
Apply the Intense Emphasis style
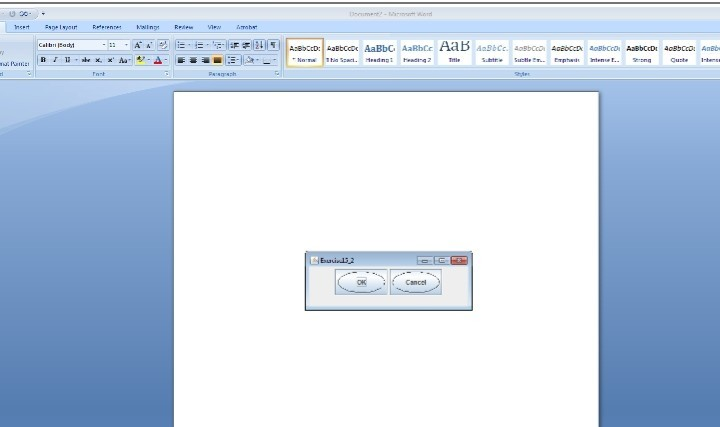604,52
